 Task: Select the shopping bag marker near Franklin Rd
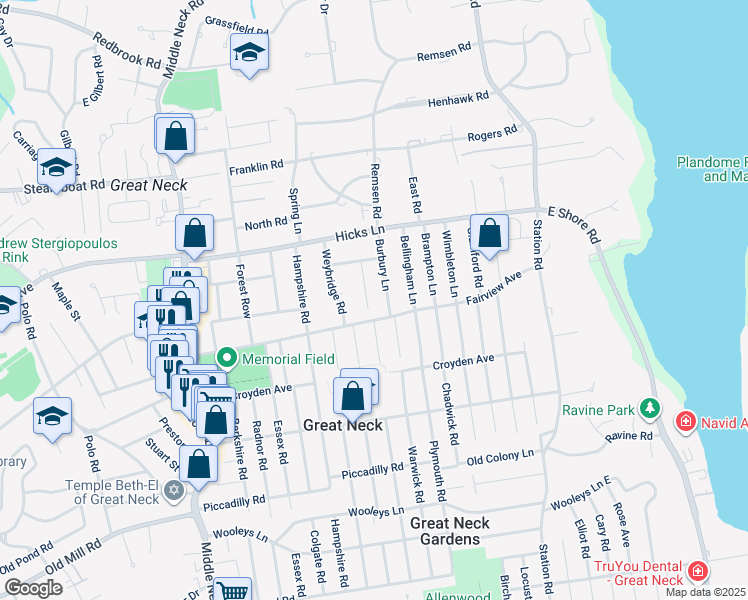[176, 138]
